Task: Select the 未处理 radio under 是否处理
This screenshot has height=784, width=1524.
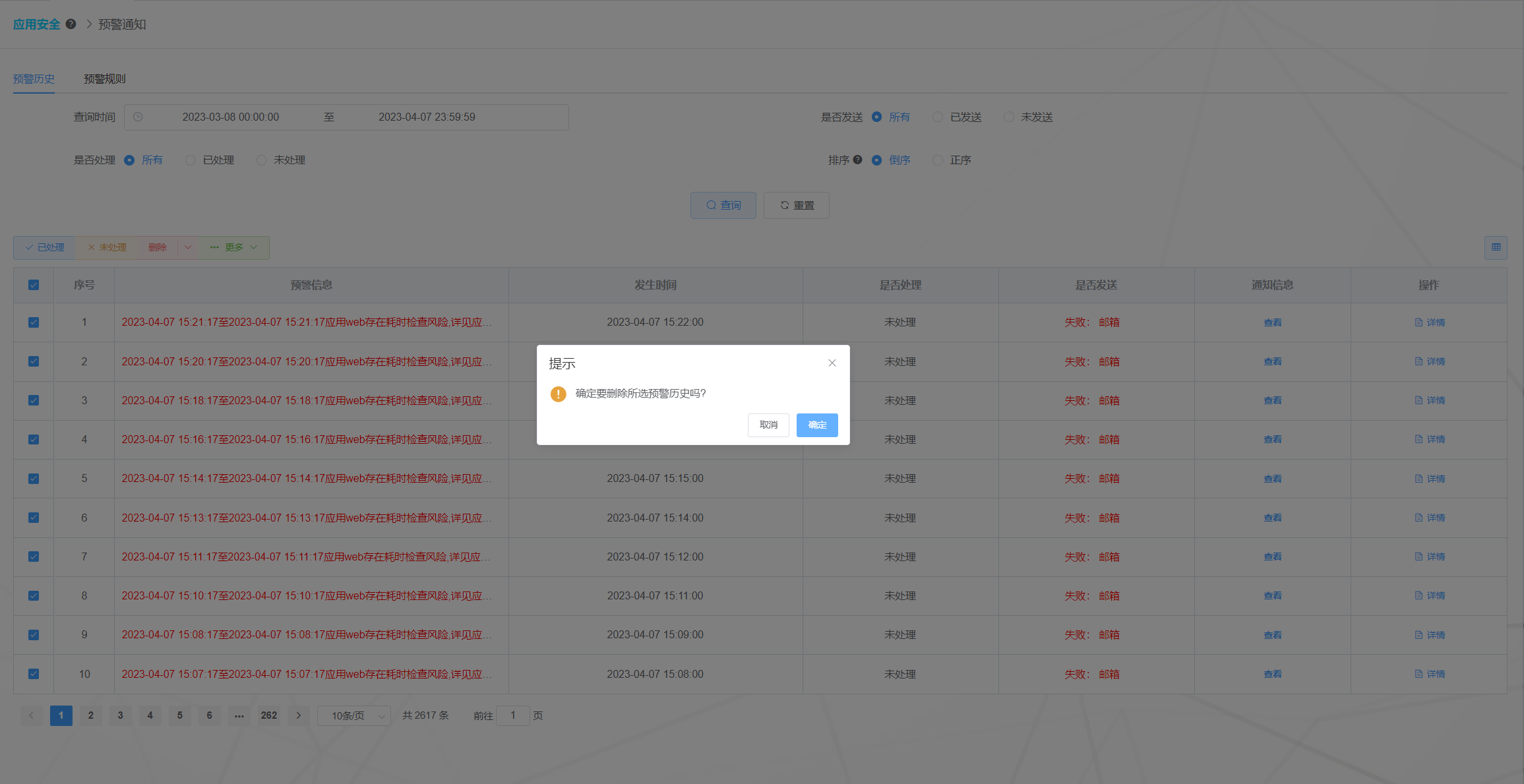Action: point(261,160)
